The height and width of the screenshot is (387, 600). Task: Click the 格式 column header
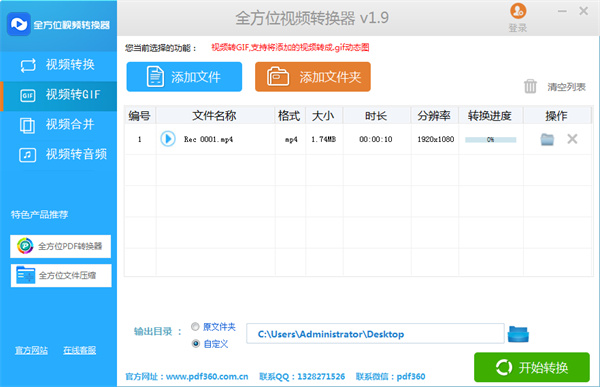point(289,116)
